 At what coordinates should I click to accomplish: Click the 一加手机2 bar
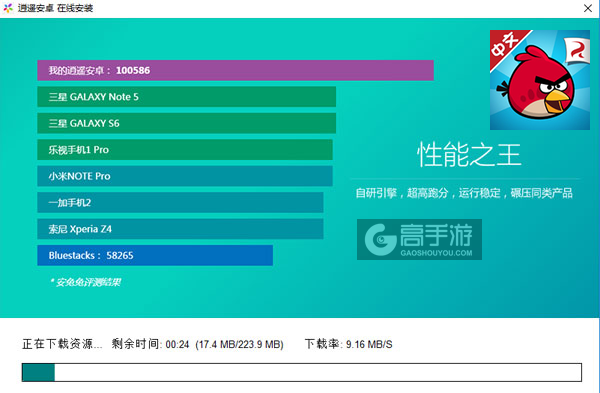180,202
